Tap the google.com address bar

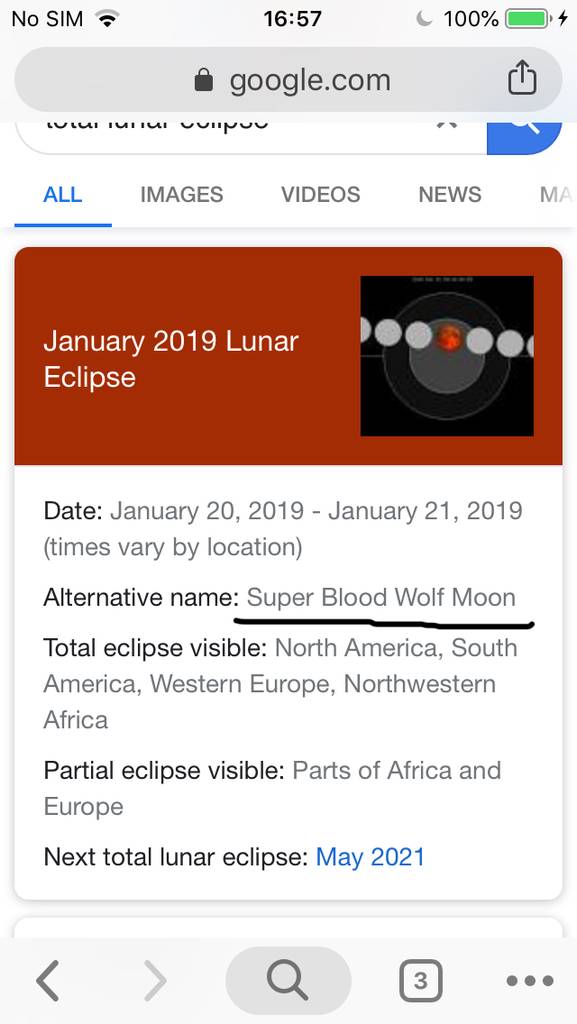click(288, 80)
